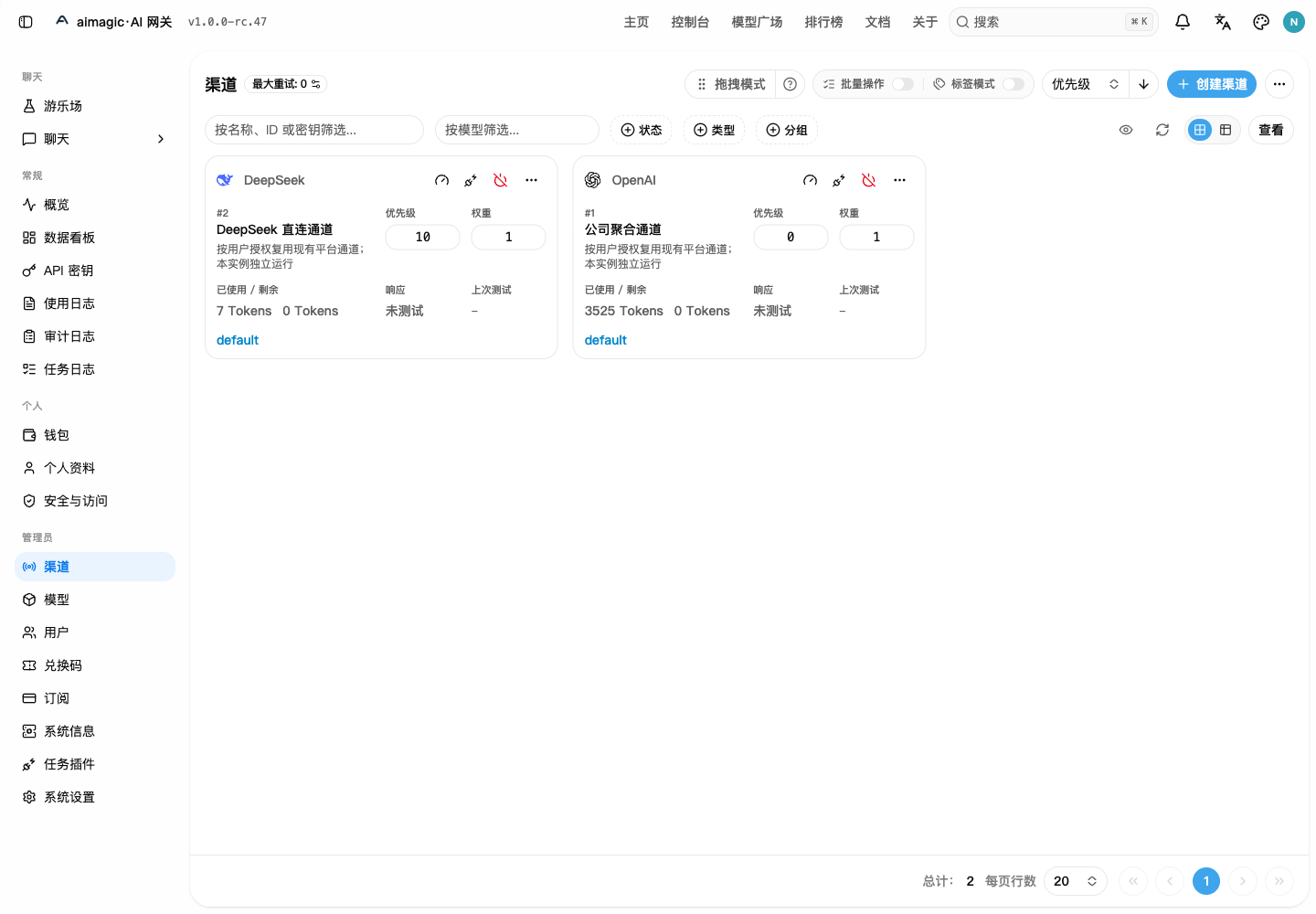Viewport: 1316px width, 914px height.
Task: Switch to card grid view
Action: pyautogui.click(x=1200, y=130)
